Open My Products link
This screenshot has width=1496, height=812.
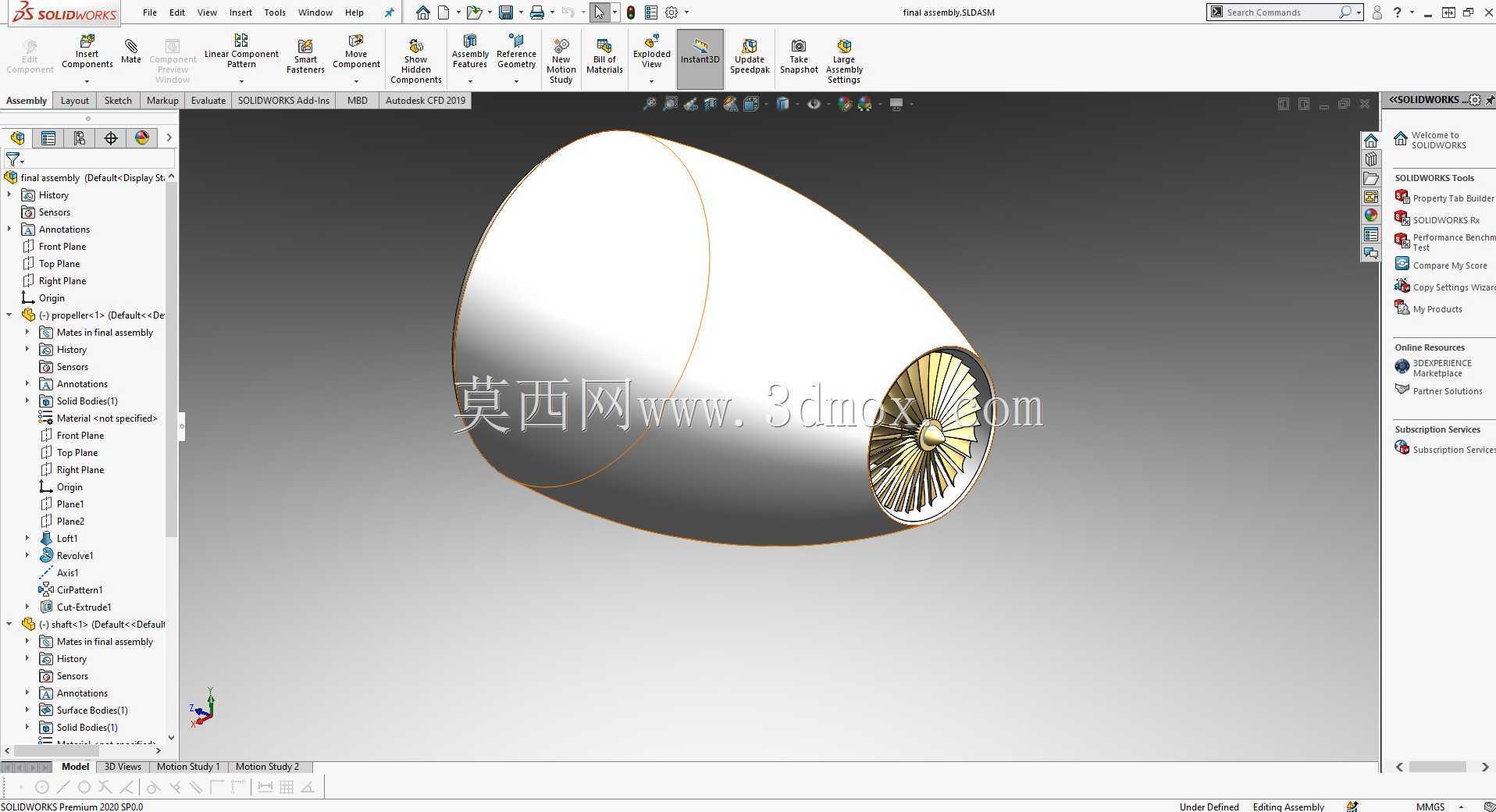point(1429,309)
